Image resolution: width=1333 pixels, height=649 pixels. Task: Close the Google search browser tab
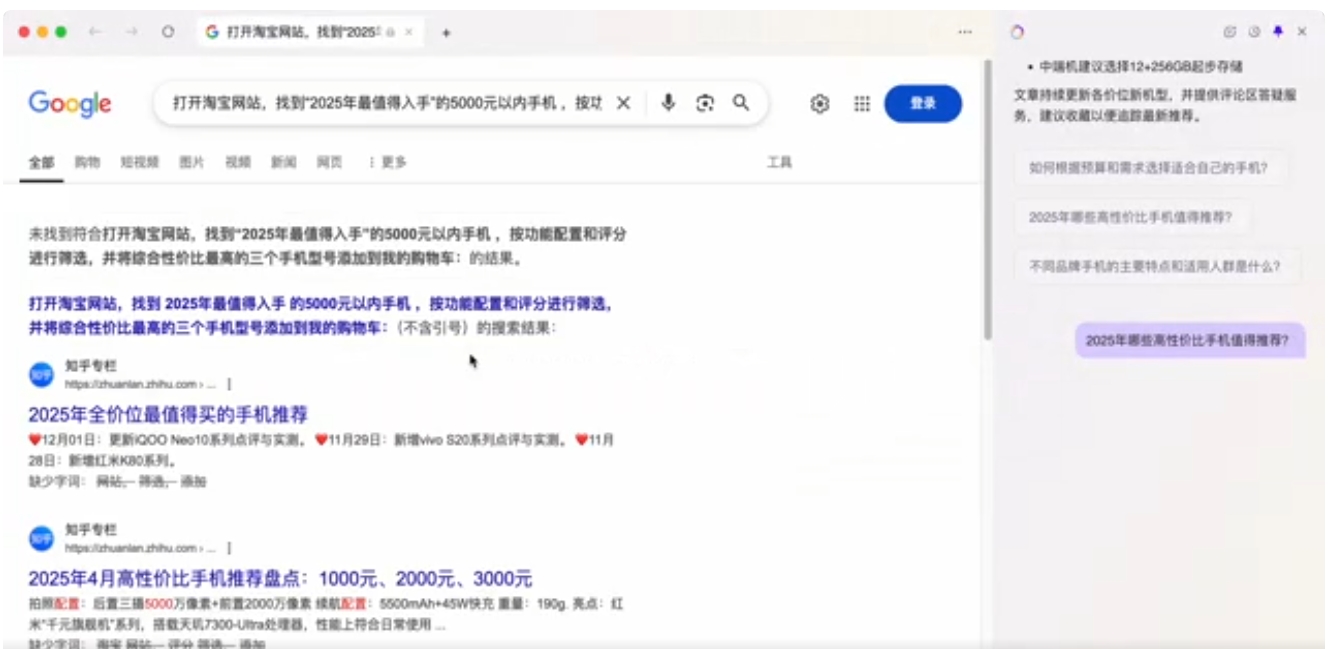(x=409, y=32)
